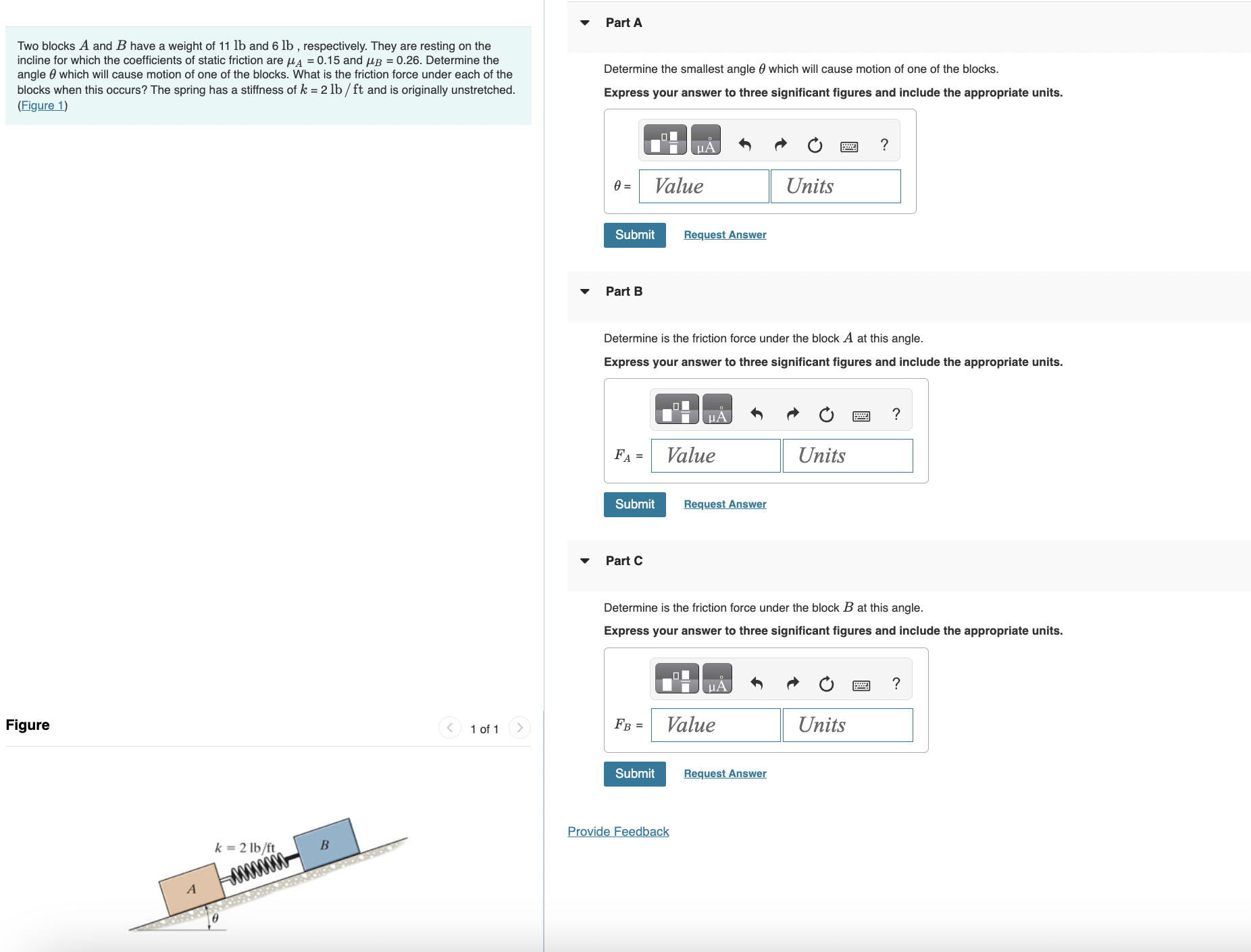Viewport: 1251px width, 952px height.
Task: Submit the Part A answer
Action: tap(634, 235)
